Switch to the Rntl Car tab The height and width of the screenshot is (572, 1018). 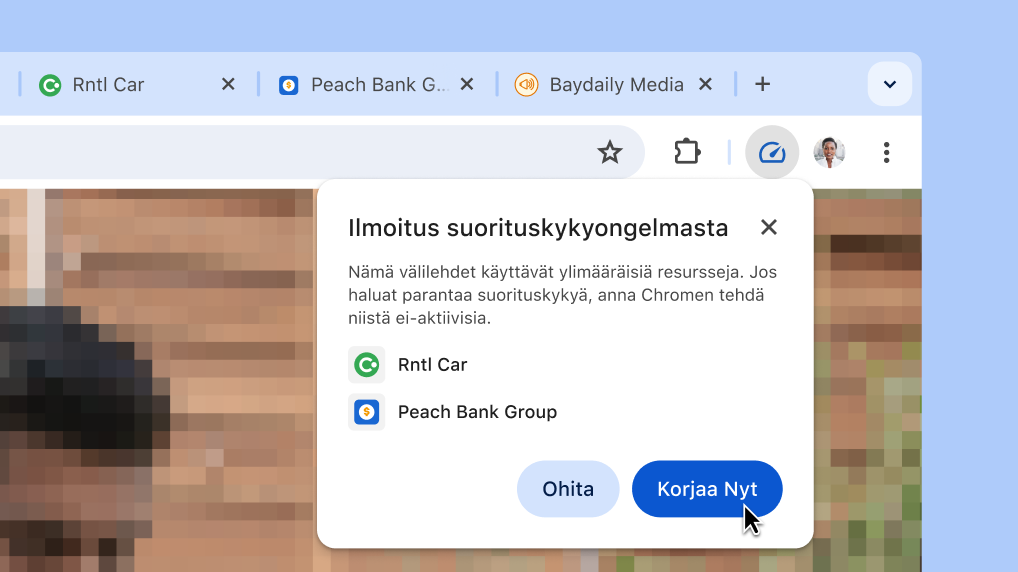[x=138, y=84]
